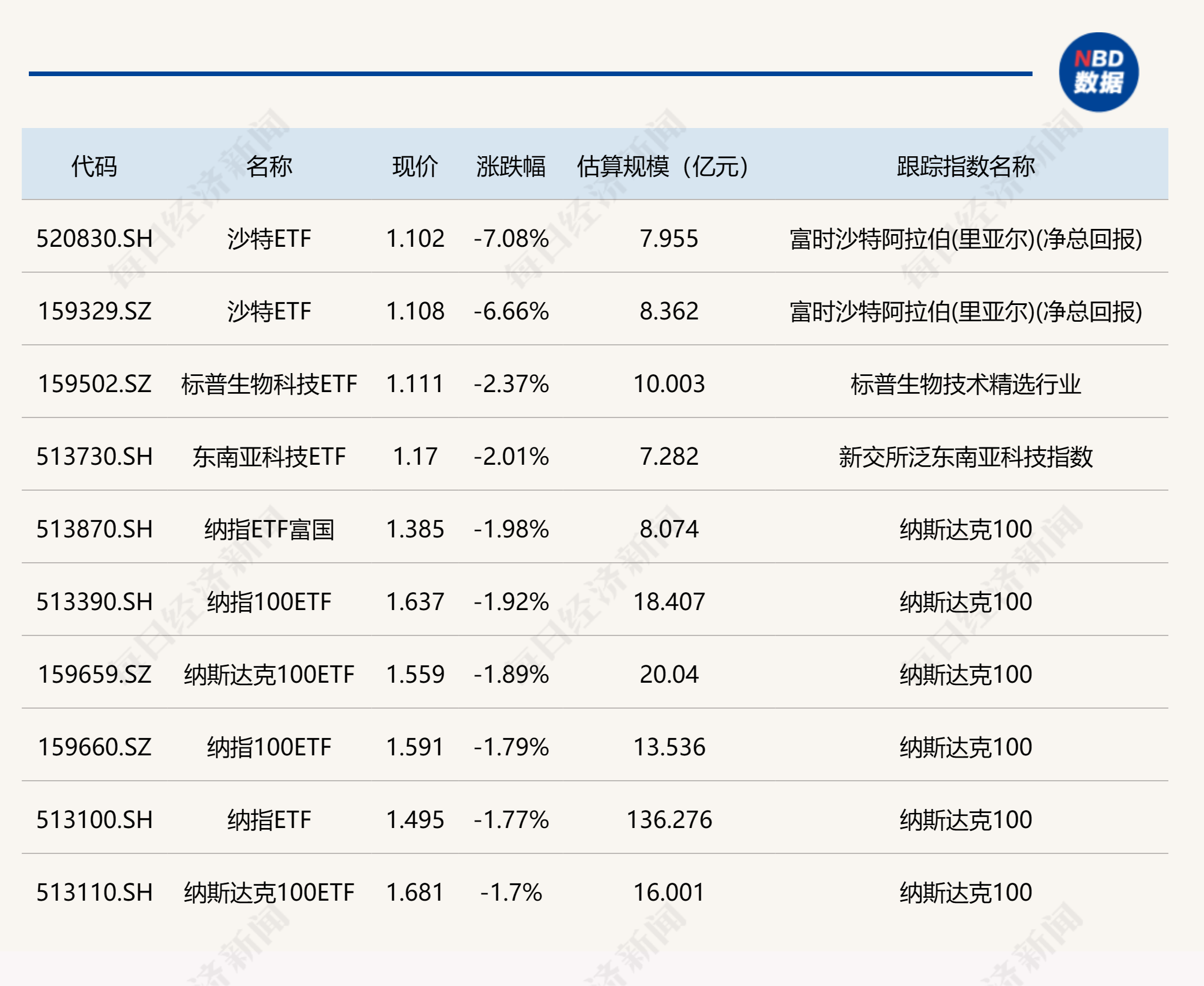1204x986 pixels.
Task: Select the 代码 column header
Action: click(94, 167)
